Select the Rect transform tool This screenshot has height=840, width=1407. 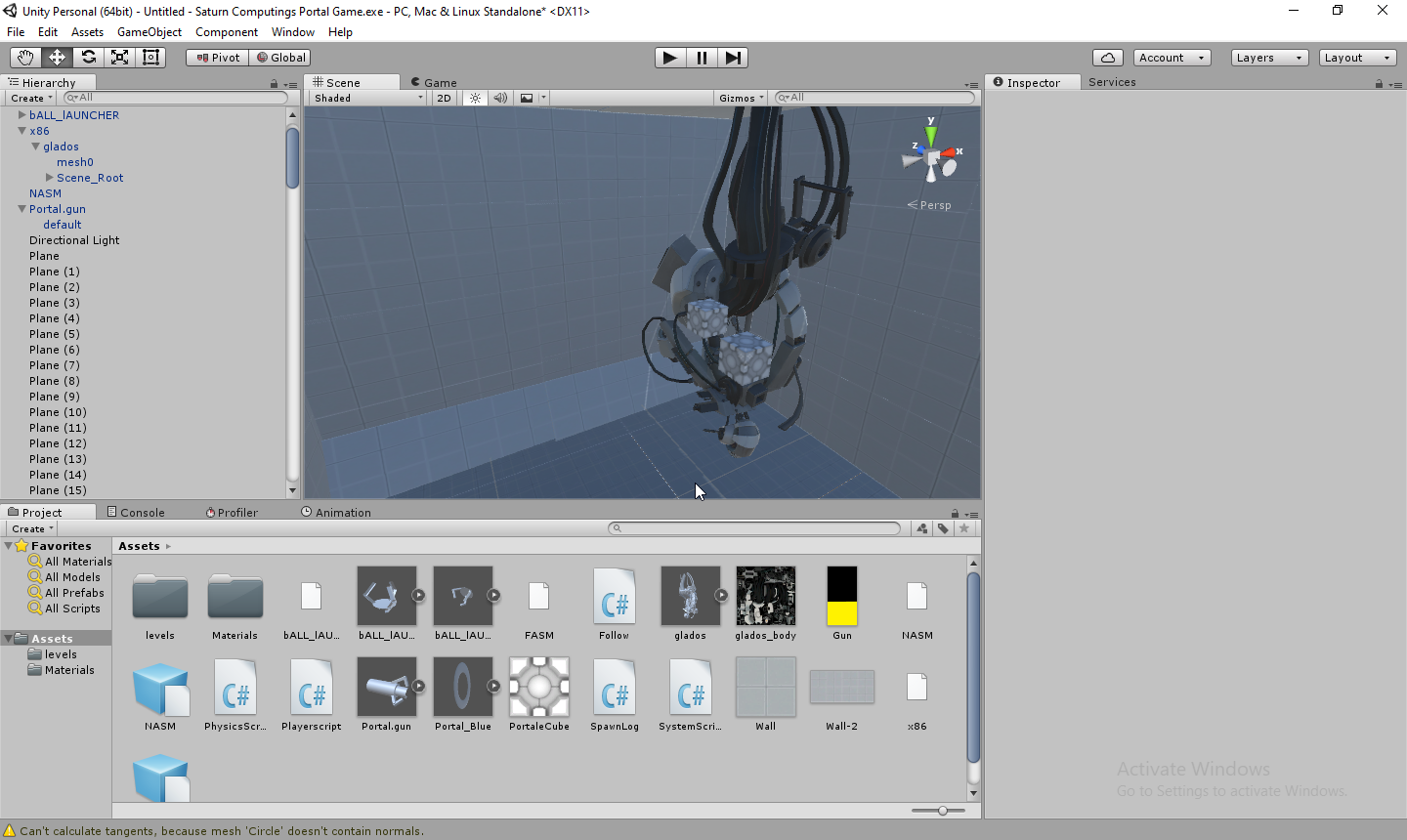point(150,58)
